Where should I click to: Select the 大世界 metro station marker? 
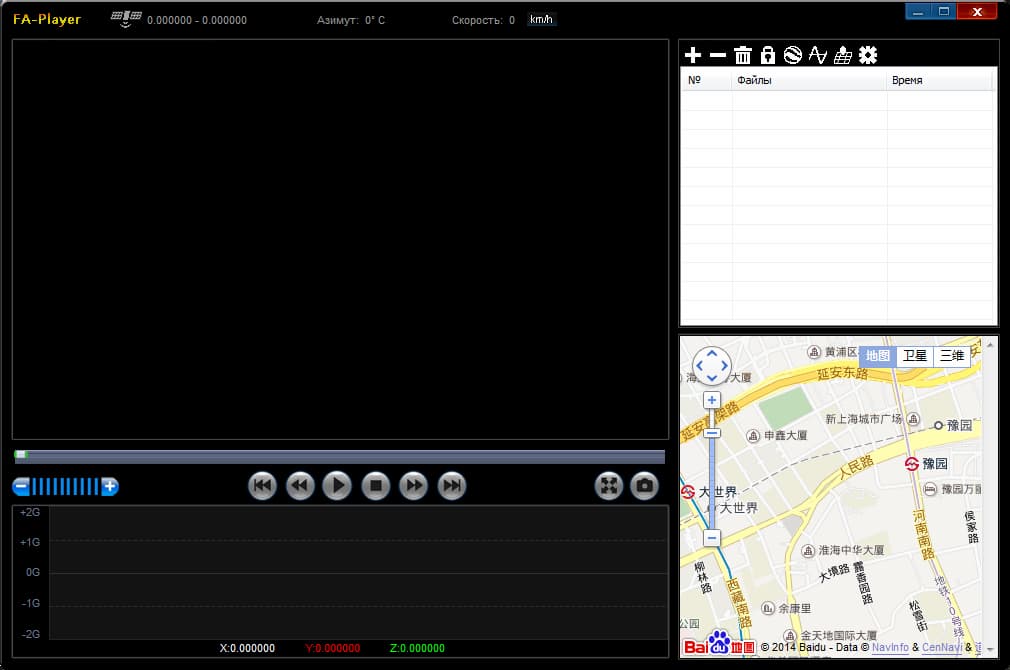(688, 492)
